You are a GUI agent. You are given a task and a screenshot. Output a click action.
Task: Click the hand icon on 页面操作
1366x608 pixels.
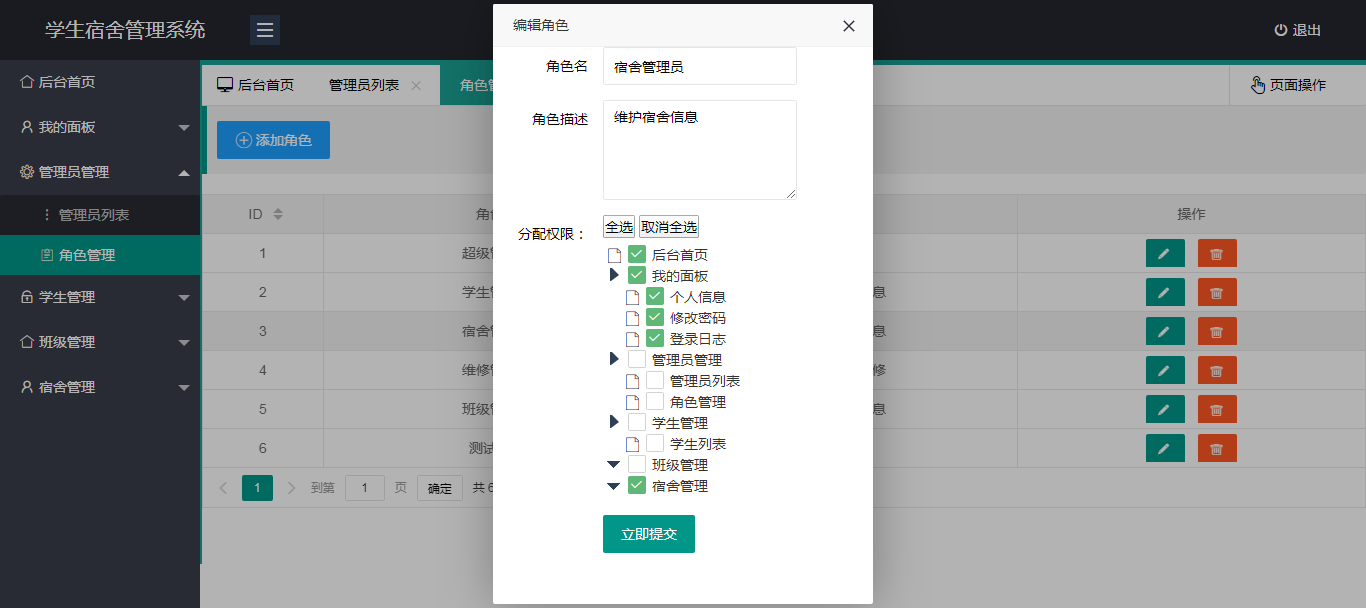(x=1258, y=85)
